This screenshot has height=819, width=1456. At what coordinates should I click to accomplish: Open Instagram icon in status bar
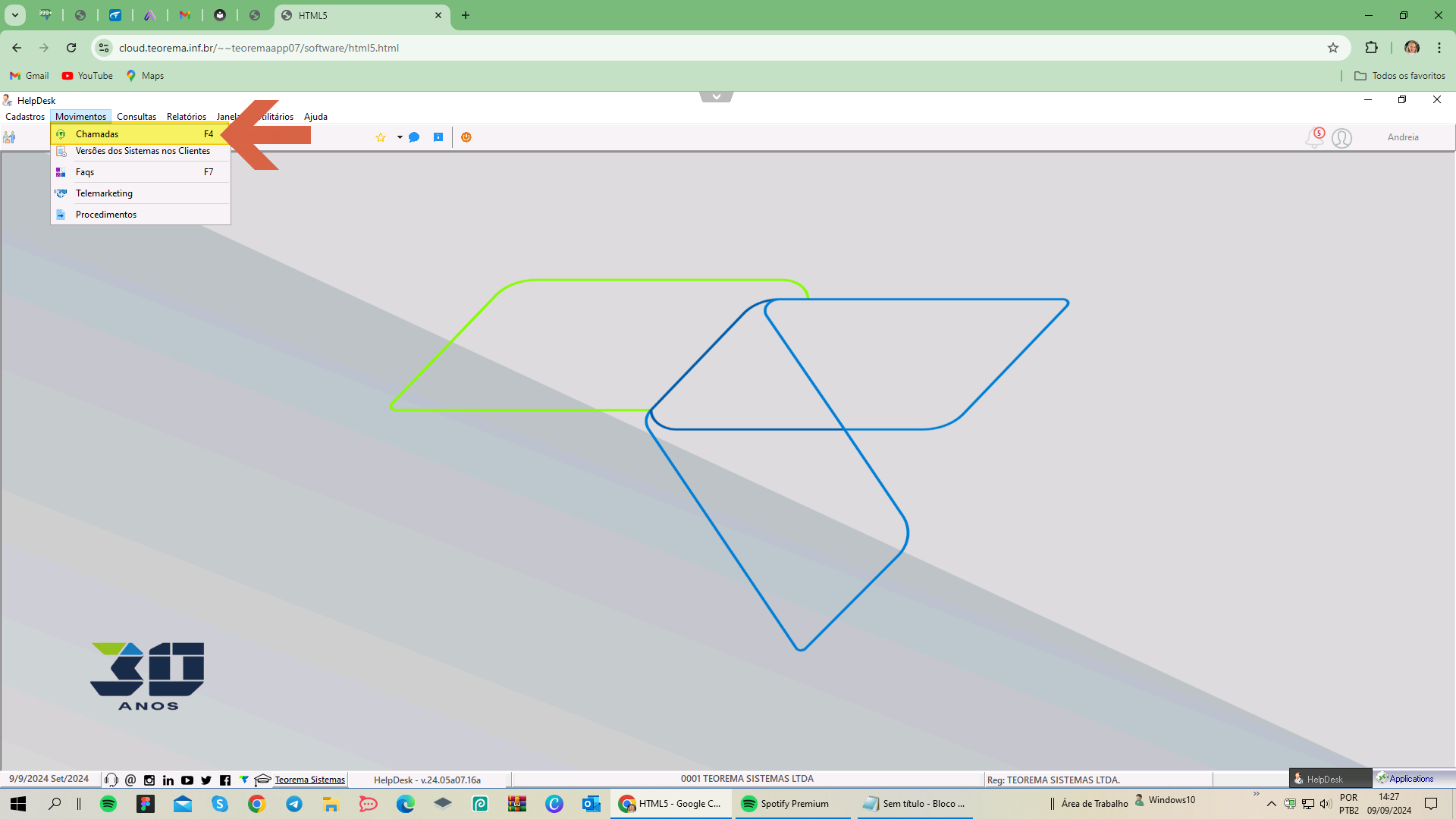(149, 780)
